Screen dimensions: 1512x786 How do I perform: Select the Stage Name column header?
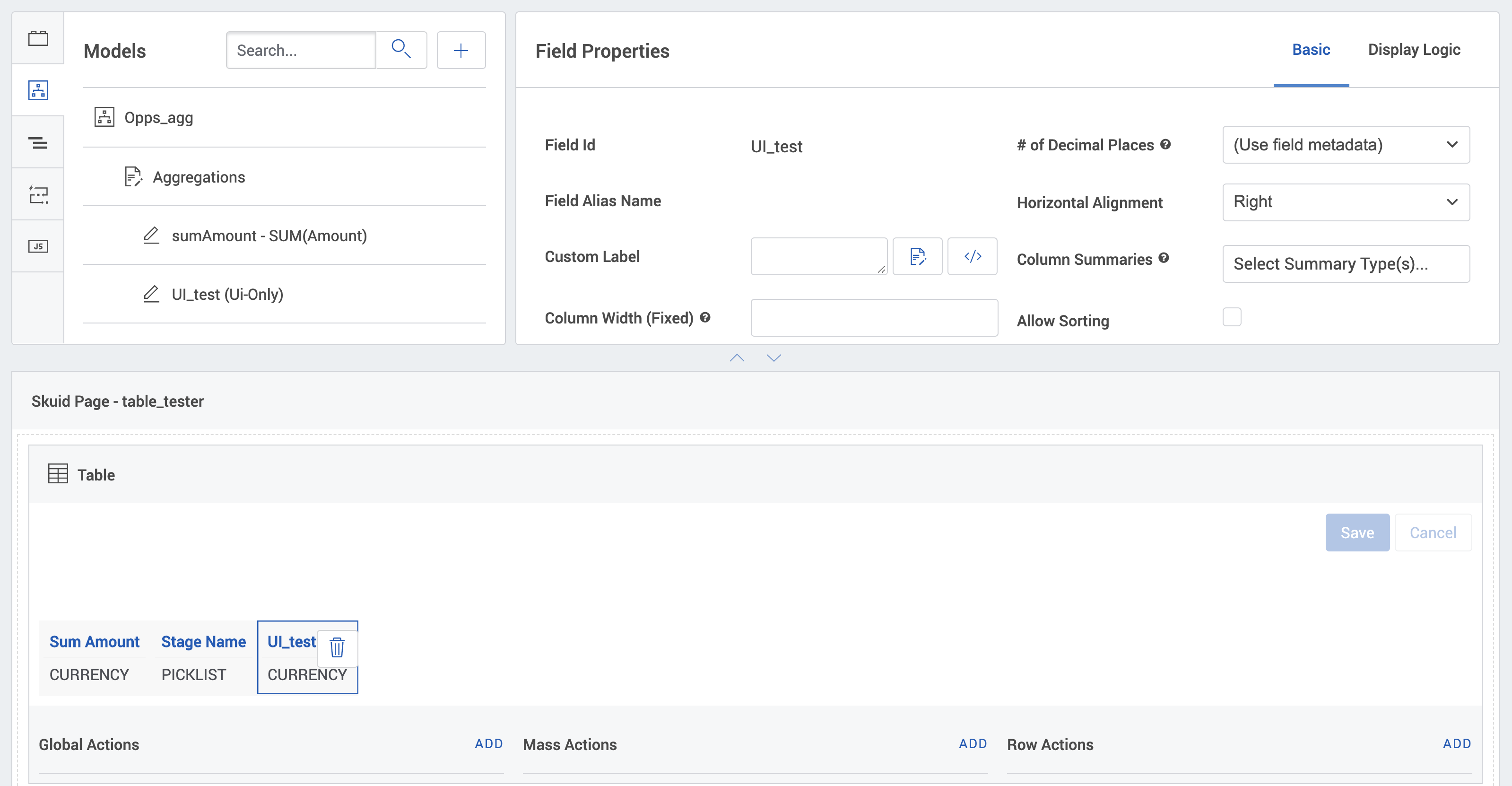pos(204,642)
